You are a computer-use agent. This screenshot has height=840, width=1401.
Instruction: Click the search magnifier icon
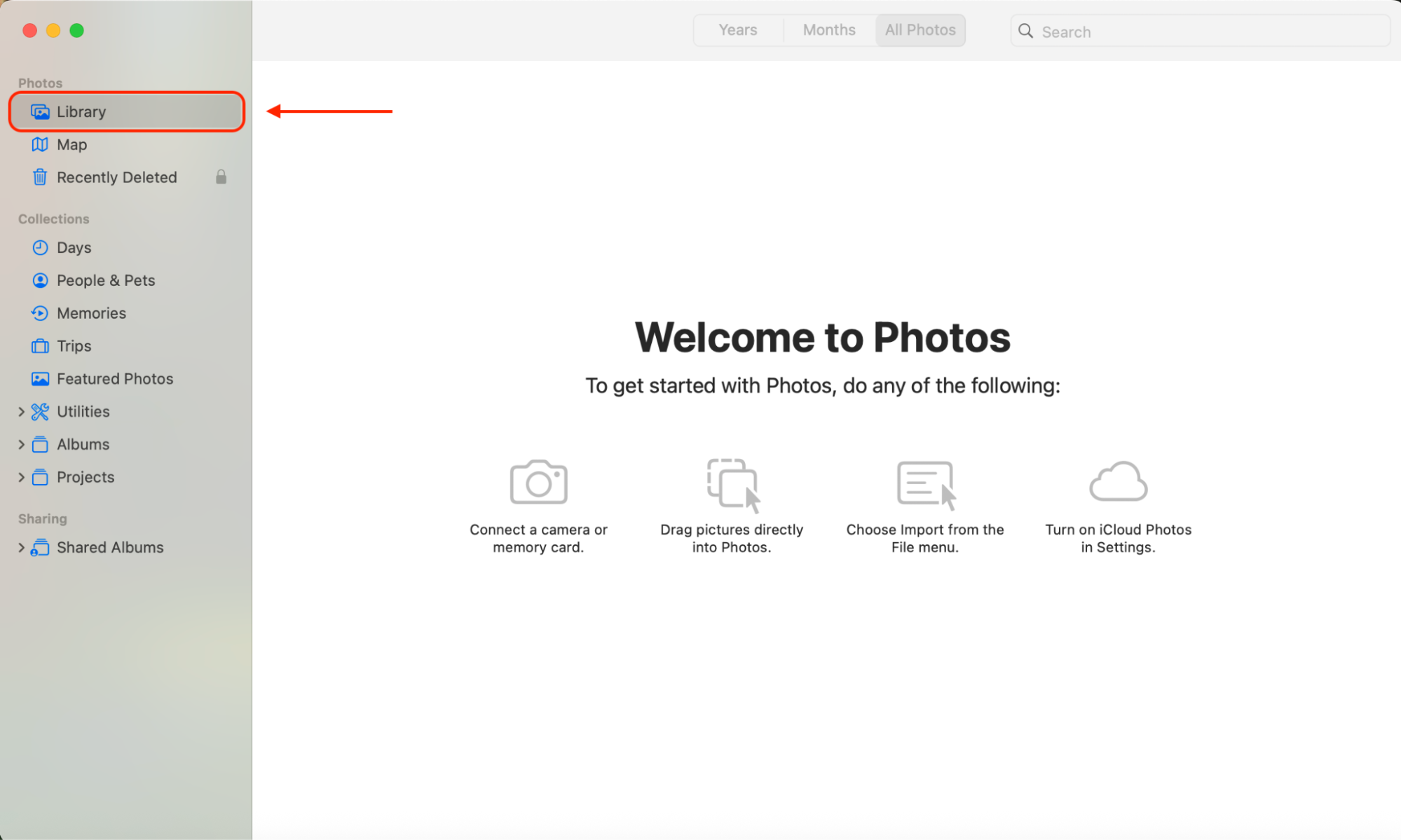pos(1025,31)
